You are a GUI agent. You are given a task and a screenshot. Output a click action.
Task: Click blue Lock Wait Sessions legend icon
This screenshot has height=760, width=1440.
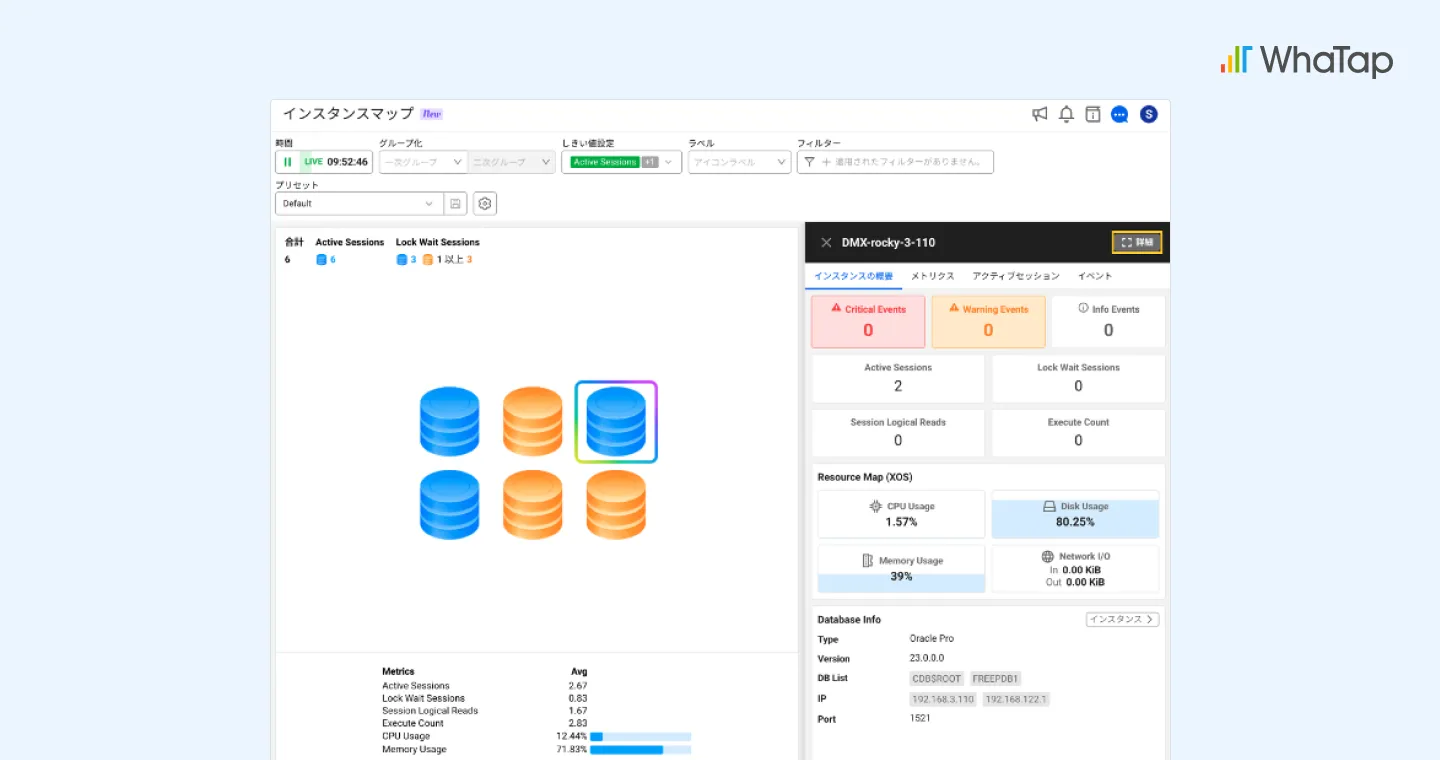(401, 259)
